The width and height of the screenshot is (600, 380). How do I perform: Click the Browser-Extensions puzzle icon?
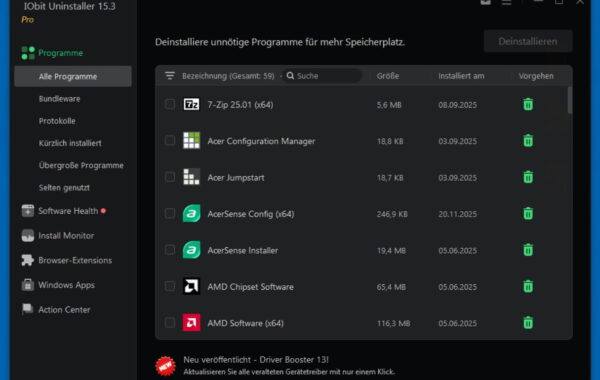coord(28,260)
